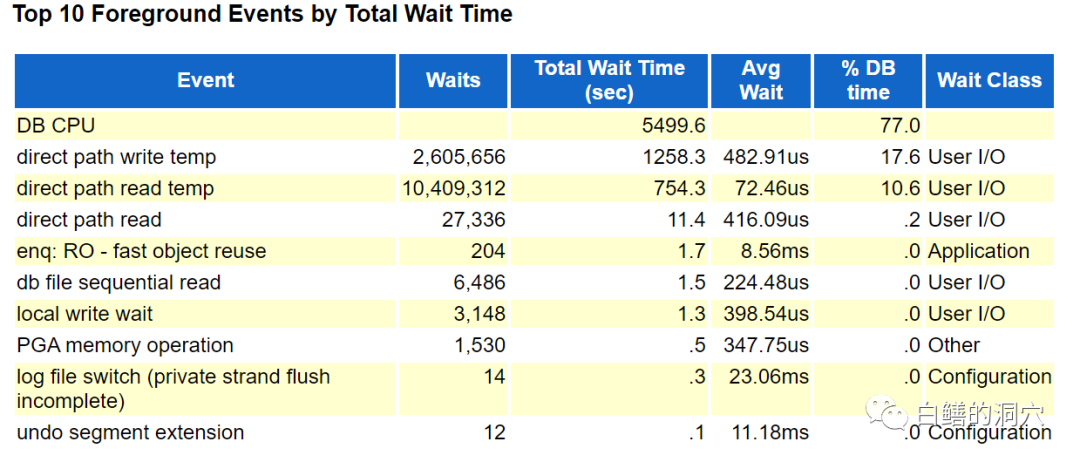The width and height of the screenshot is (1080, 462).
Task: Select the undo segment extension event
Action: point(130,433)
